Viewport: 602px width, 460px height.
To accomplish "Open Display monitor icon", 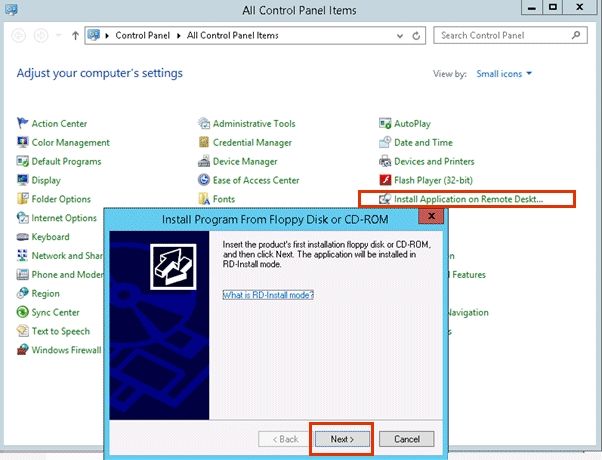I will click(x=22, y=180).
